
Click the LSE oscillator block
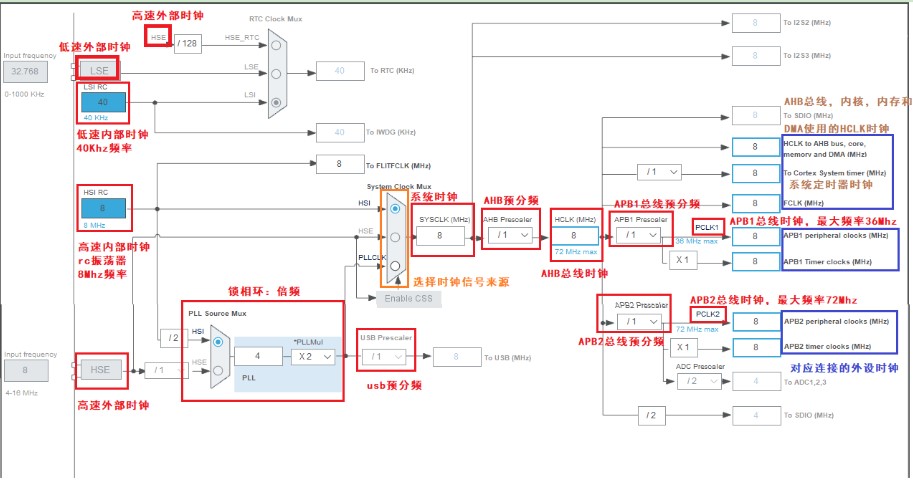100,68
